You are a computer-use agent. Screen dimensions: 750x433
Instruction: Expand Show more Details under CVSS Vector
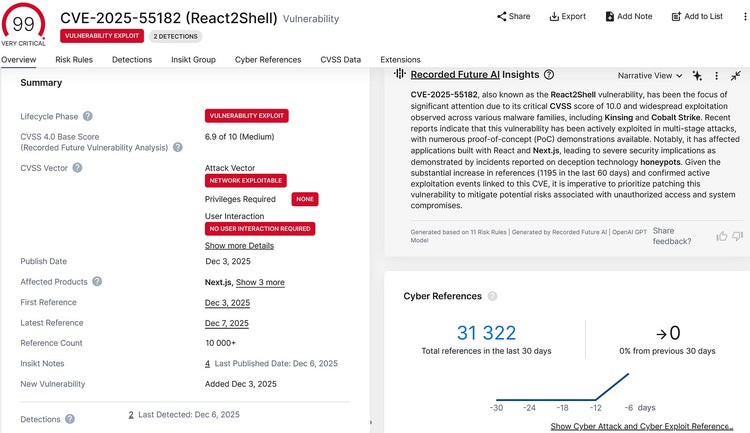click(239, 245)
